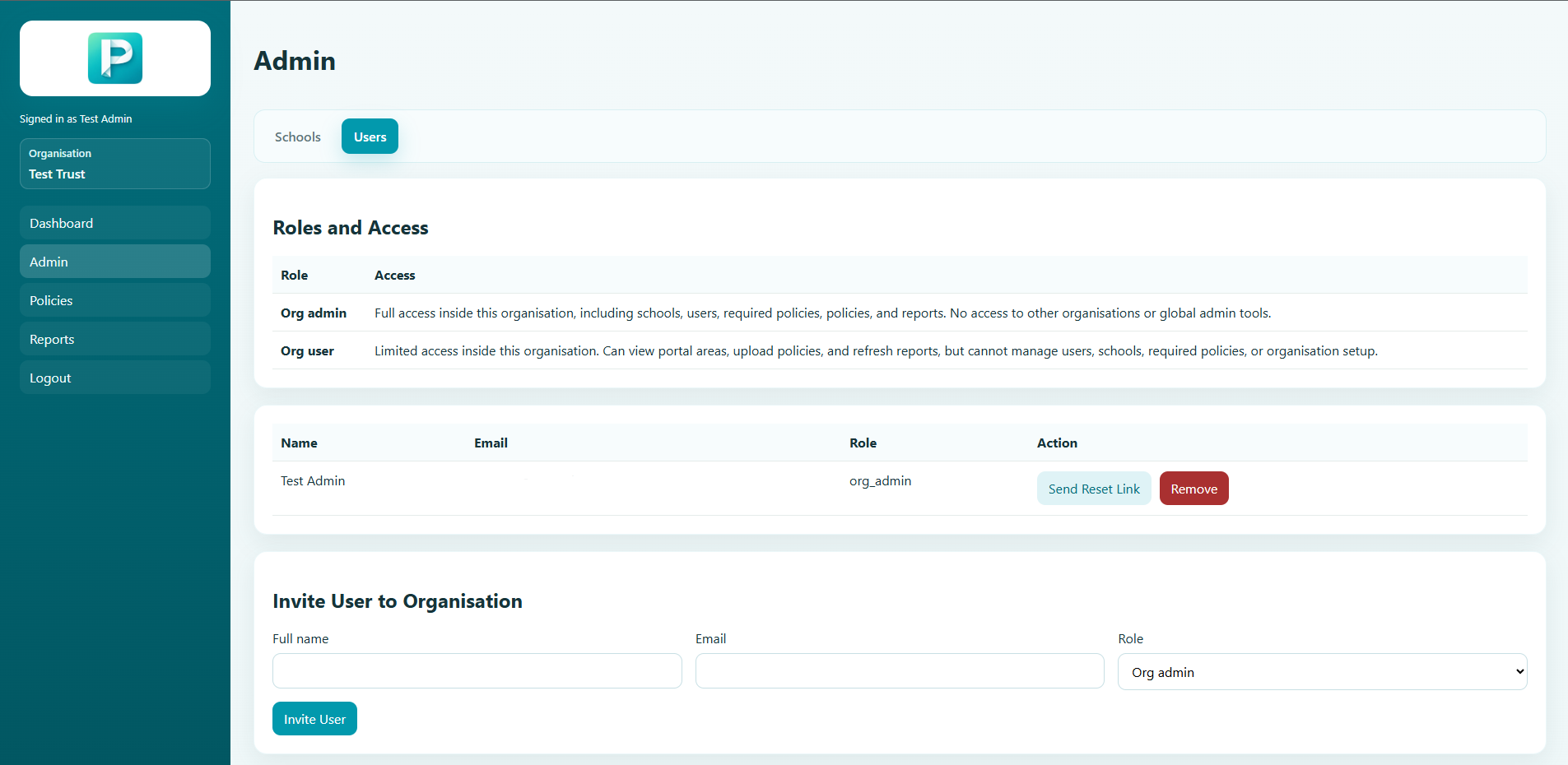Expand the Role dropdown showing Org admin

(x=1322, y=672)
